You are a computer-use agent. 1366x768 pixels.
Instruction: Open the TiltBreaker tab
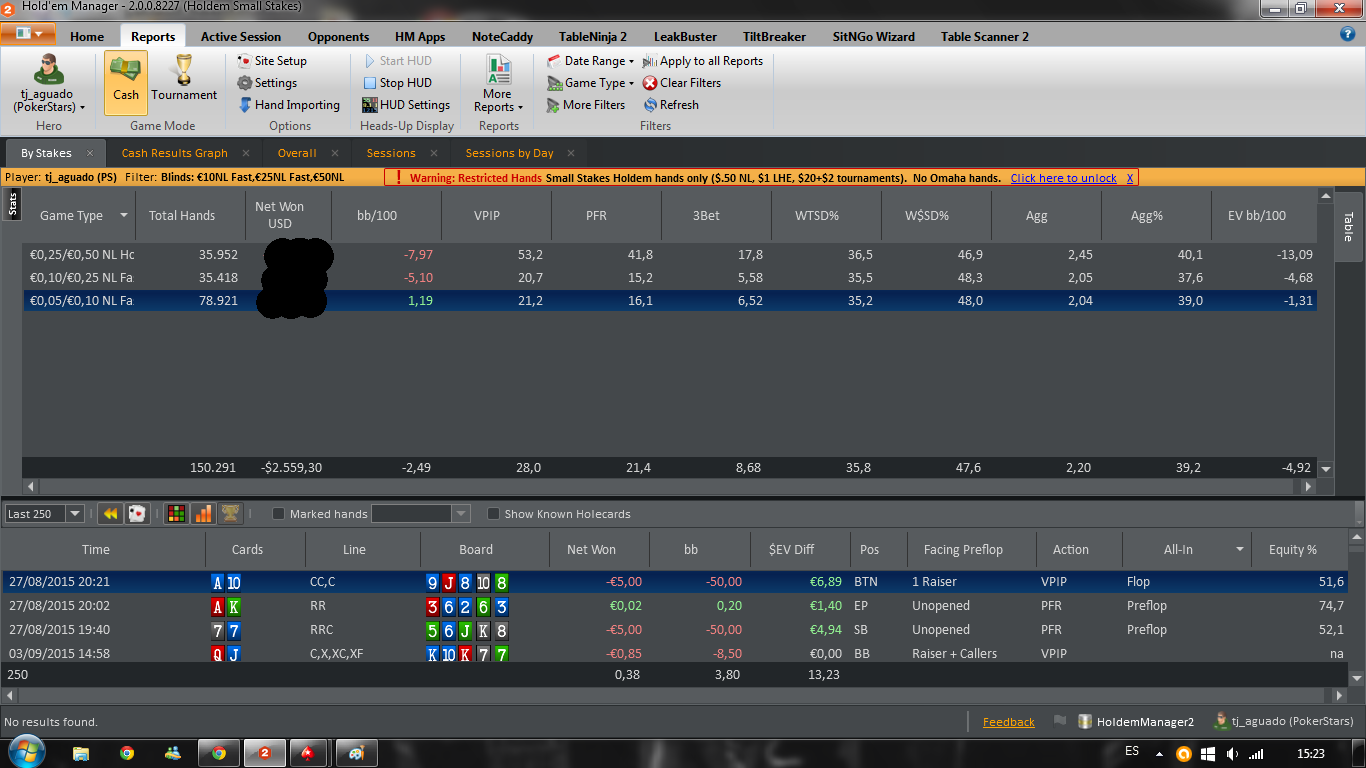tap(774, 36)
